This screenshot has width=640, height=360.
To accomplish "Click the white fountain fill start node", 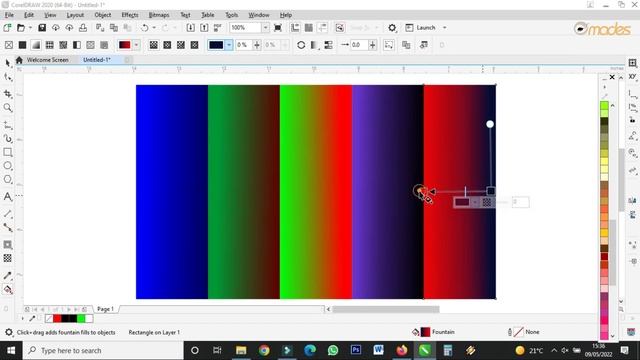I will [490, 124].
